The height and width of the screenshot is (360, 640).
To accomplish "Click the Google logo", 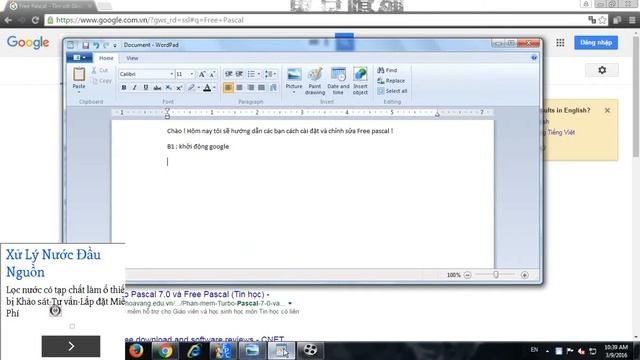I will coord(28,42).
